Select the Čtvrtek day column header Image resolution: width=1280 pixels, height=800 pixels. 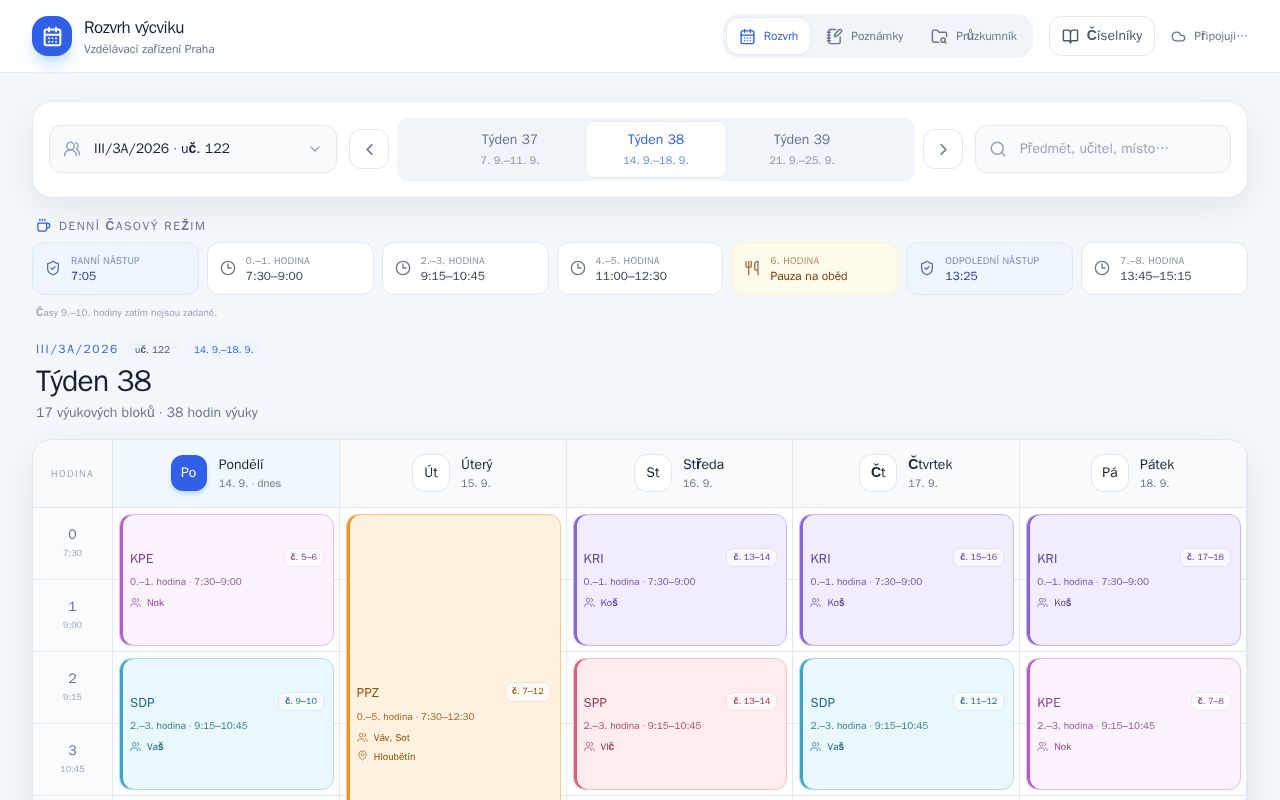point(906,473)
